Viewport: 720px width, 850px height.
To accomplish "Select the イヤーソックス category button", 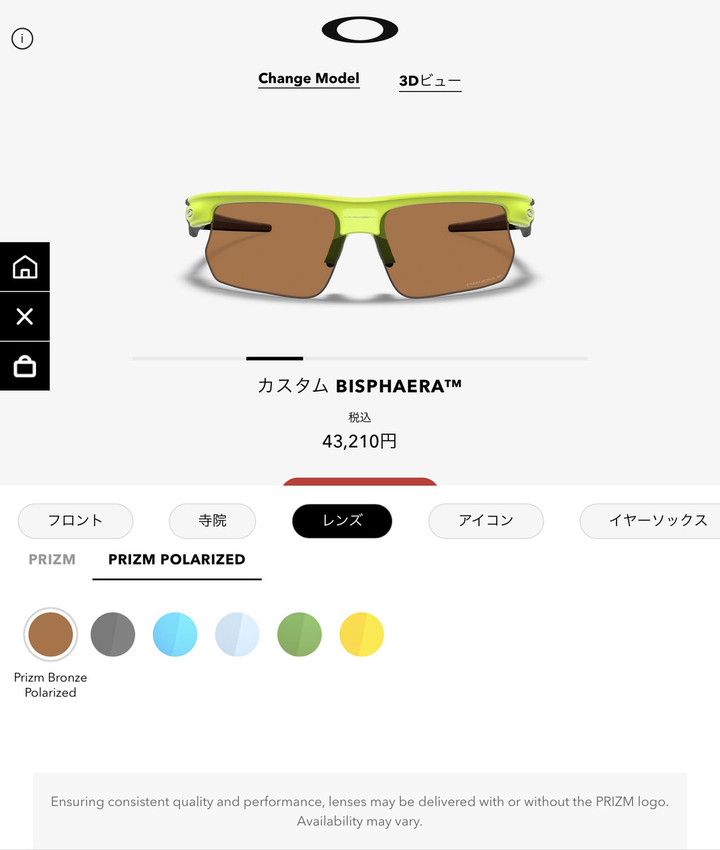I will 650,520.
